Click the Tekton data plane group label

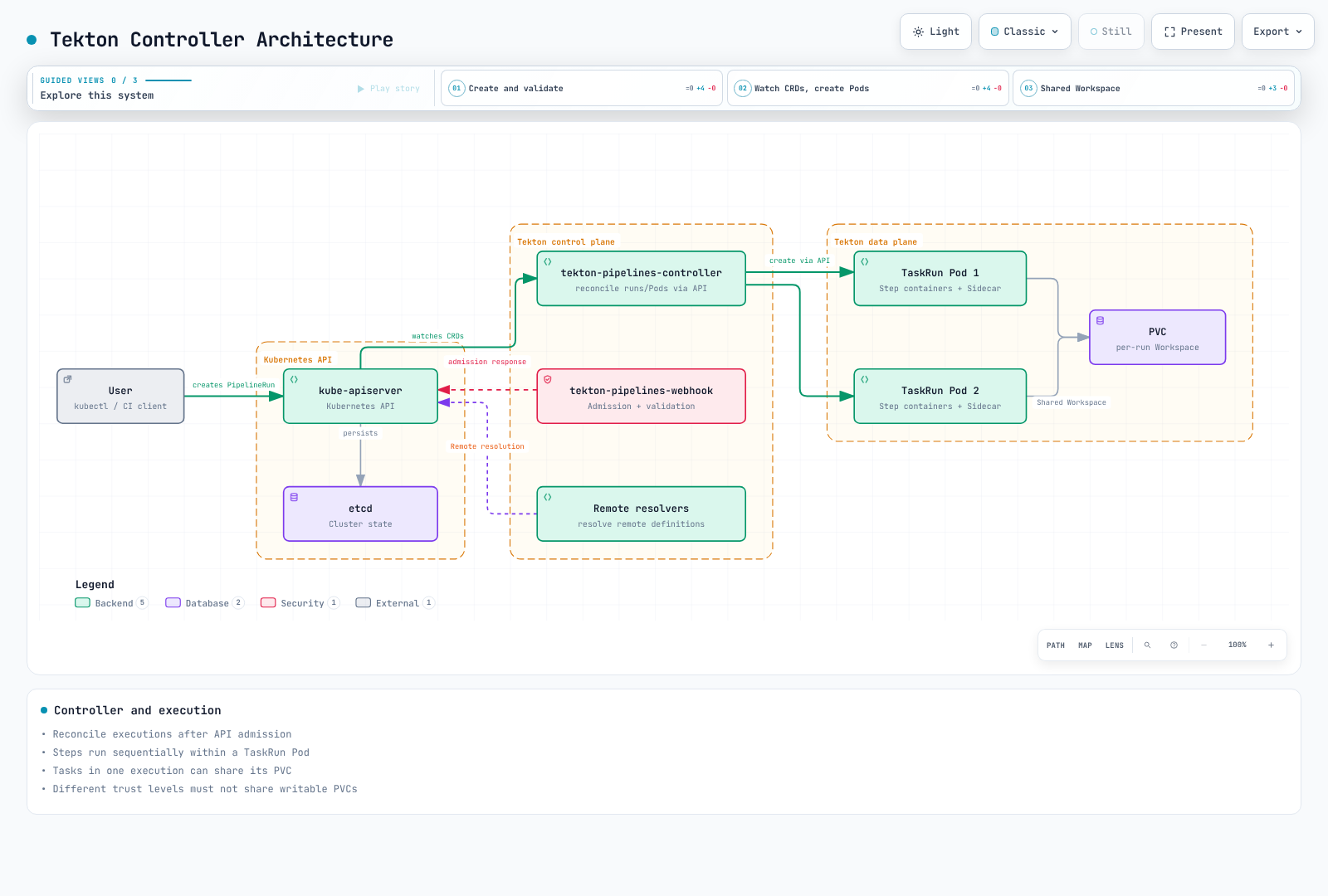tap(876, 242)
